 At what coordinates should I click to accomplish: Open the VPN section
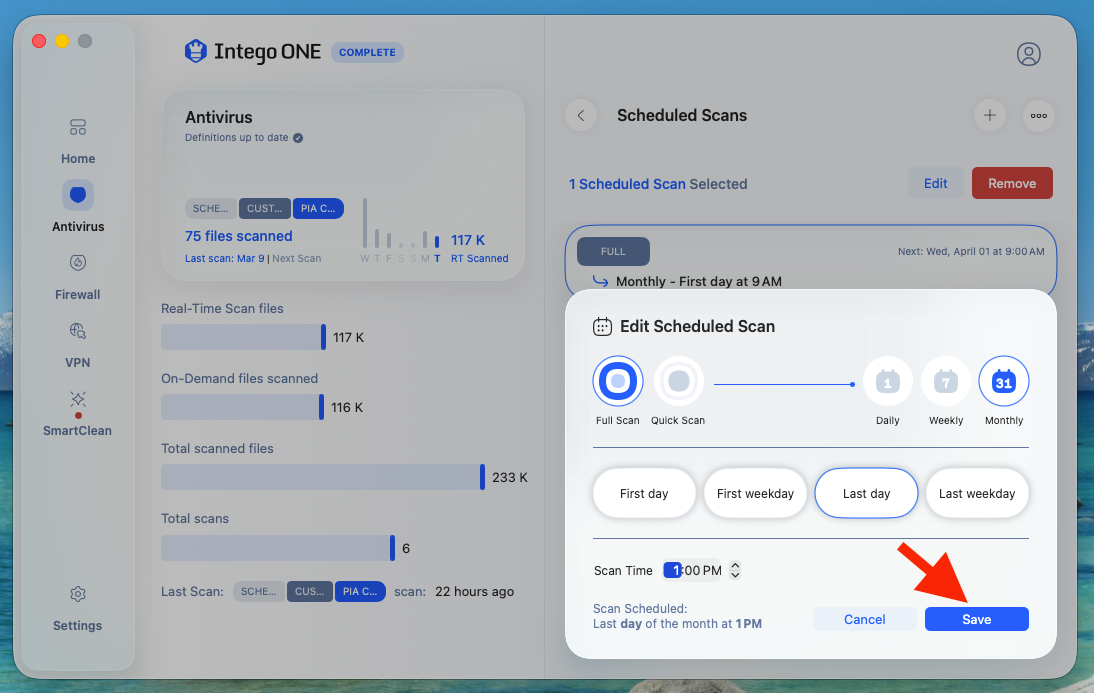point(77,345)
